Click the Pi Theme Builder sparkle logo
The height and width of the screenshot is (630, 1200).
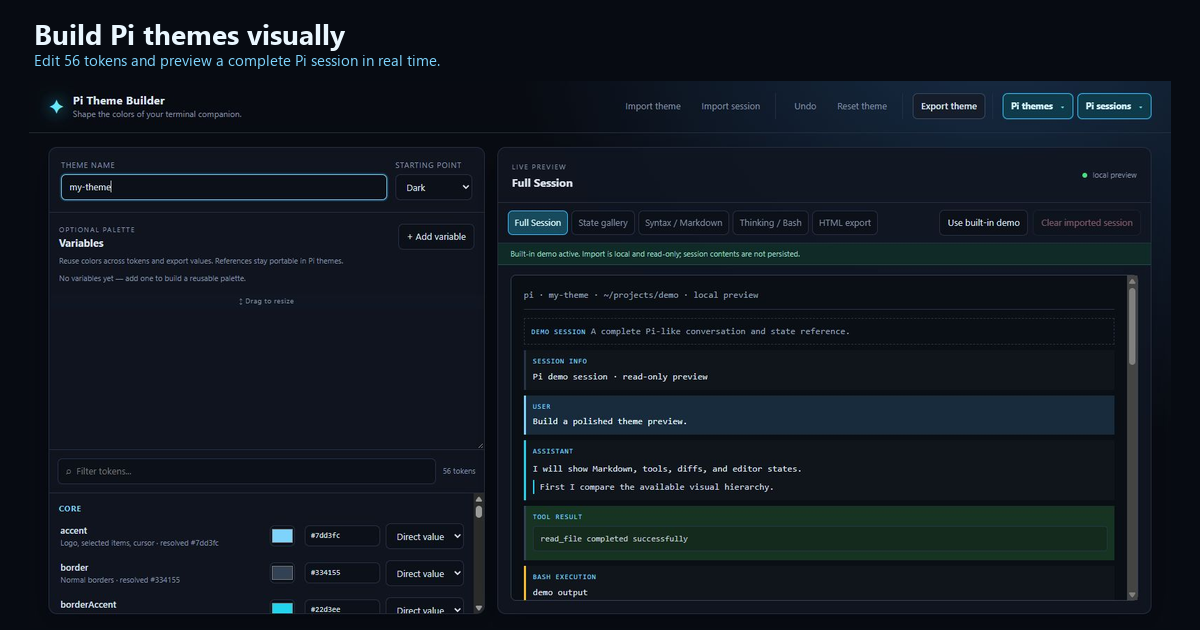coord(56,106)
